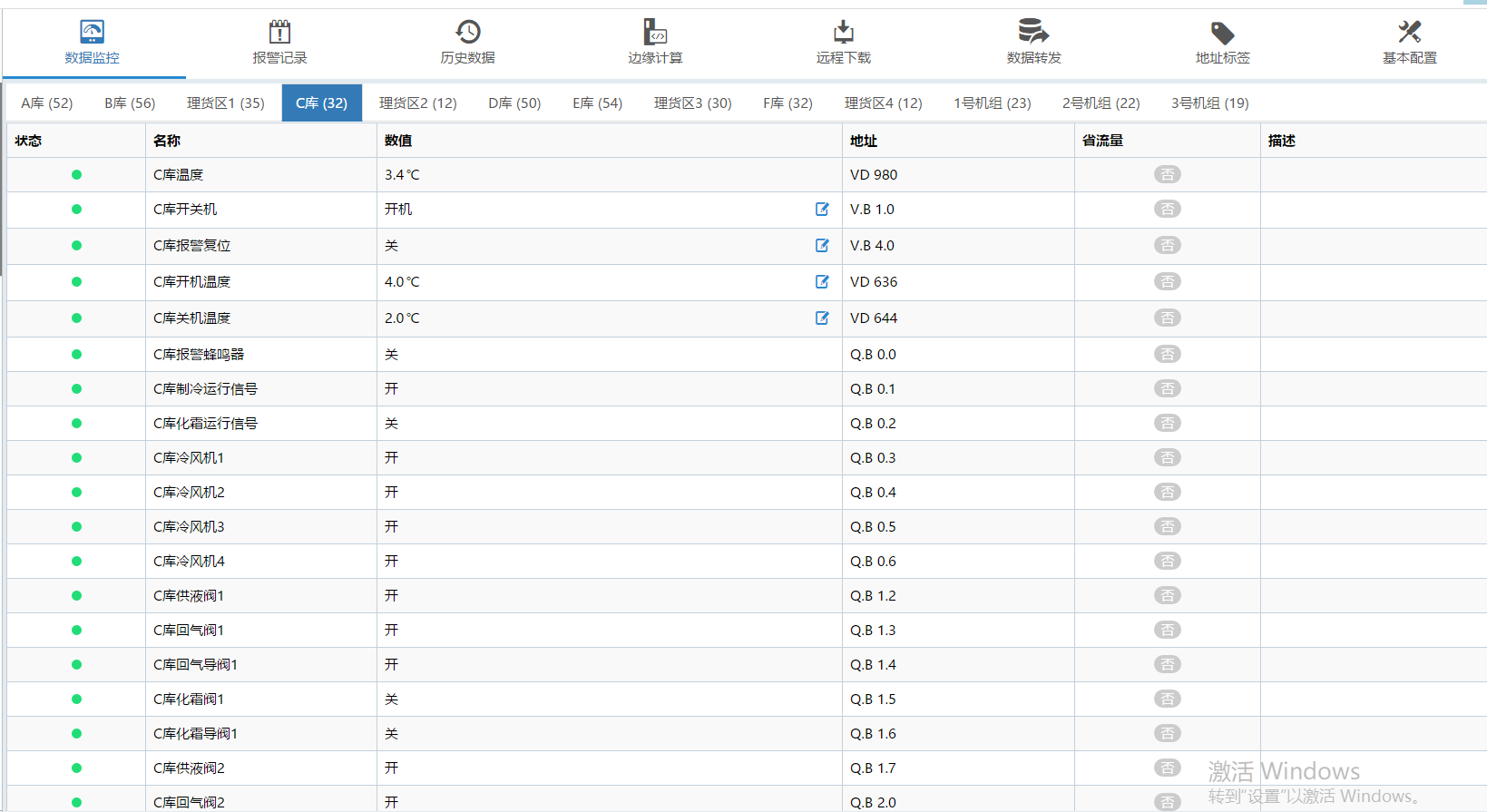Viewport: 1487px width, 812px height.
Task: Open the 数据转发 data forwarding icon
Action: pyautogui.click(x=1033, y=33)
